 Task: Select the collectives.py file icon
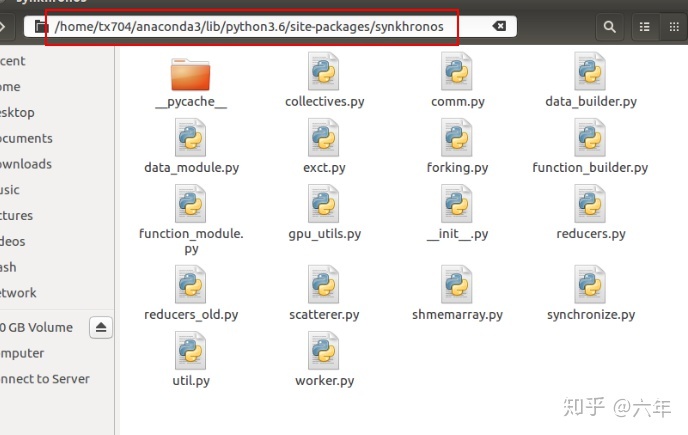coord(324,71)
